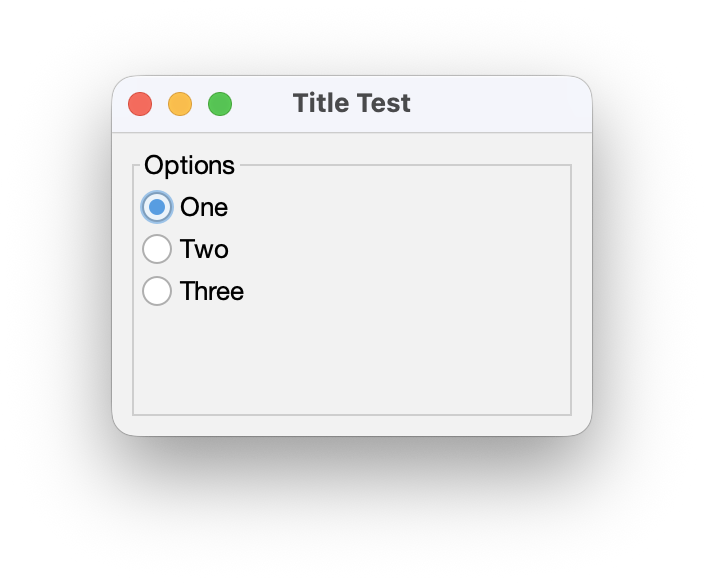Click the "One" label text
This screenshot has height=584, width=704.
pyautogui.click(x=204, y=207)
